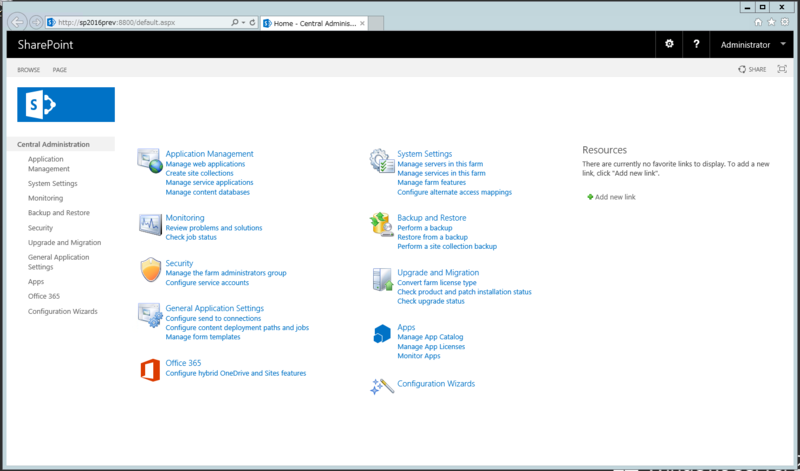The height and width of the screenshot is (471, 800).
Task: Go forward with browser forward arrow
Action: 36,22
